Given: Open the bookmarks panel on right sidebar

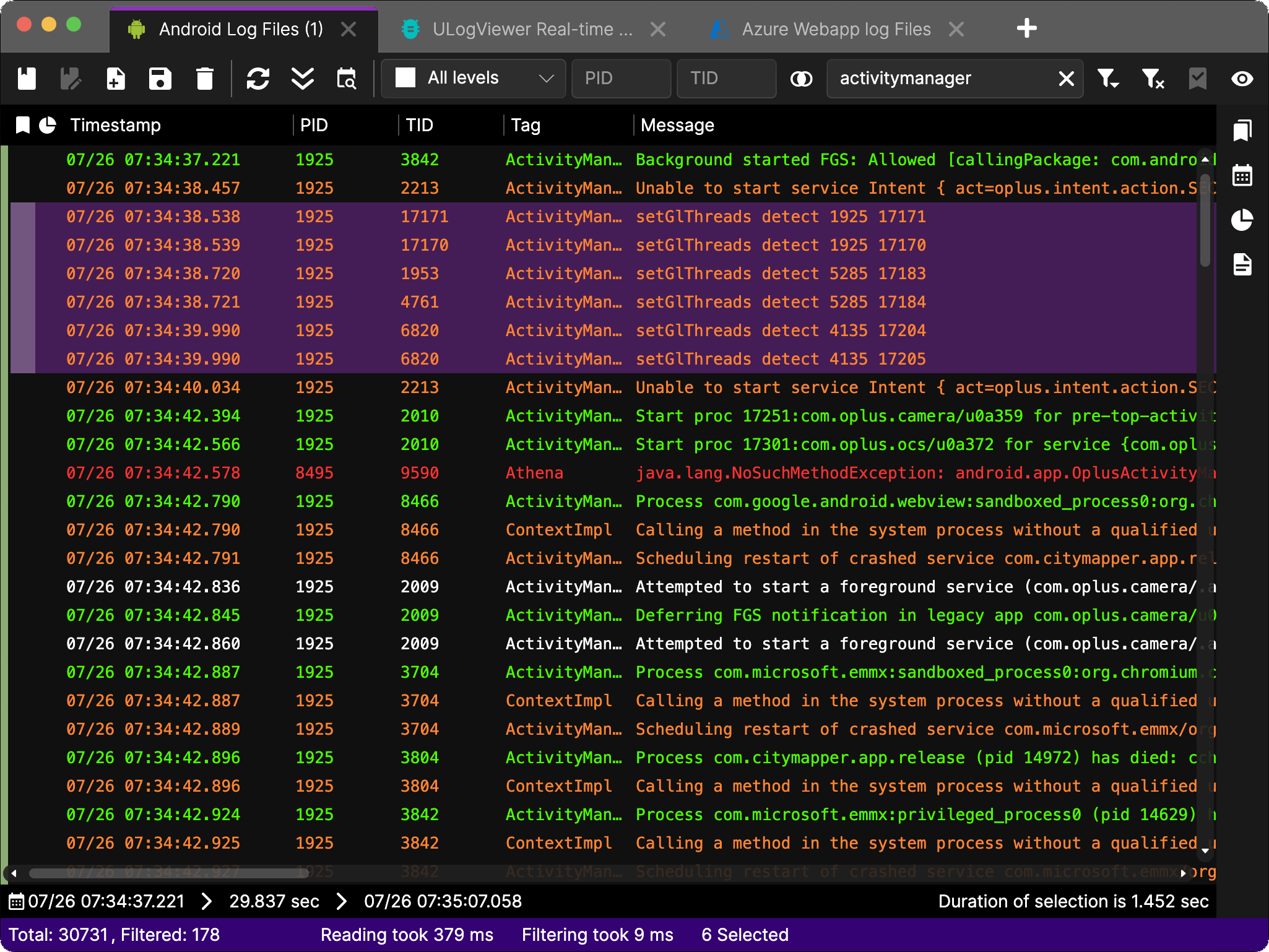Looking at the screenshot, I should (1242, 130).
